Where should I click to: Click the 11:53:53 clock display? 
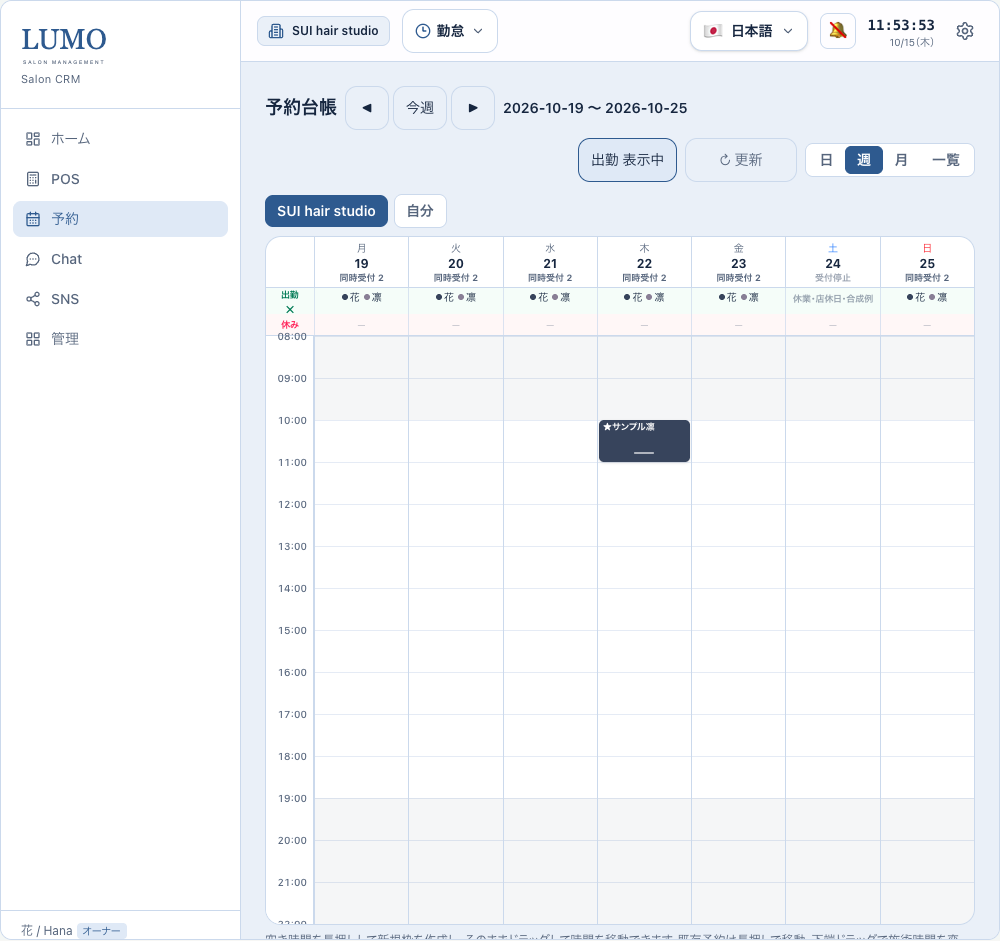click(901, 26)
